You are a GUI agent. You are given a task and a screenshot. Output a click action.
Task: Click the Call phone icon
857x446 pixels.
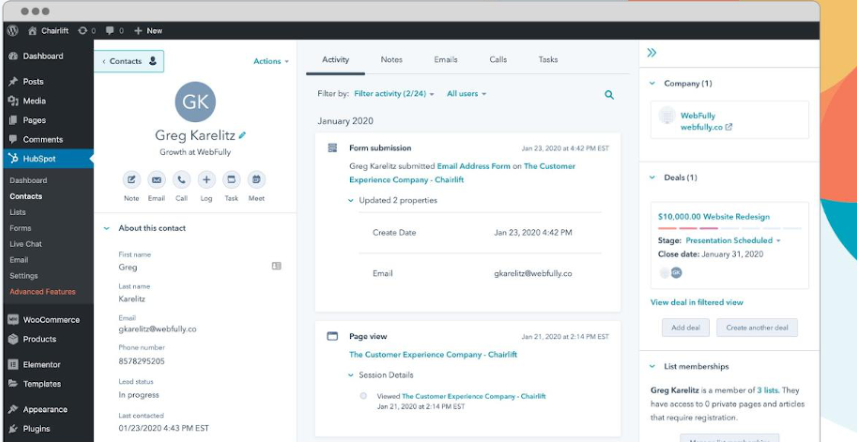click(181, 179)
